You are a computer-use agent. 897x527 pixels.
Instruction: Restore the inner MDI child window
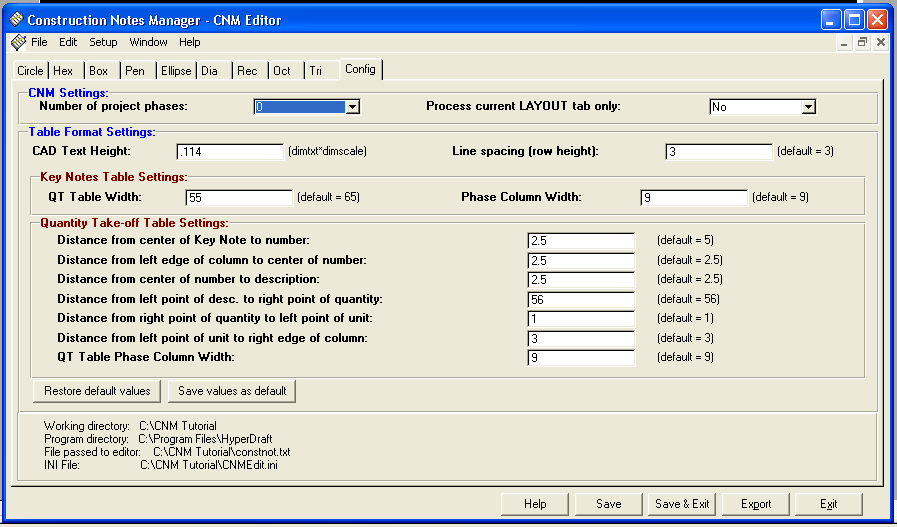pyautogui.click(x=862, y=43)
